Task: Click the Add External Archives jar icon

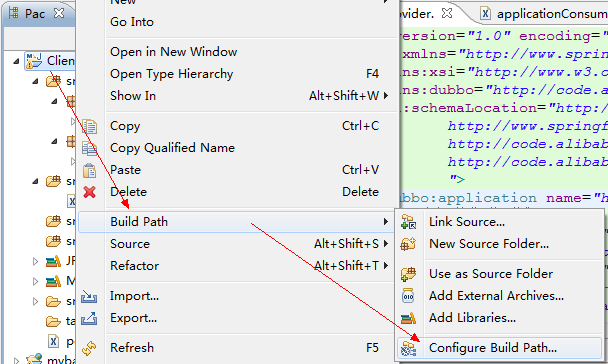Action: pyautogui.click(x=408, y=296)
